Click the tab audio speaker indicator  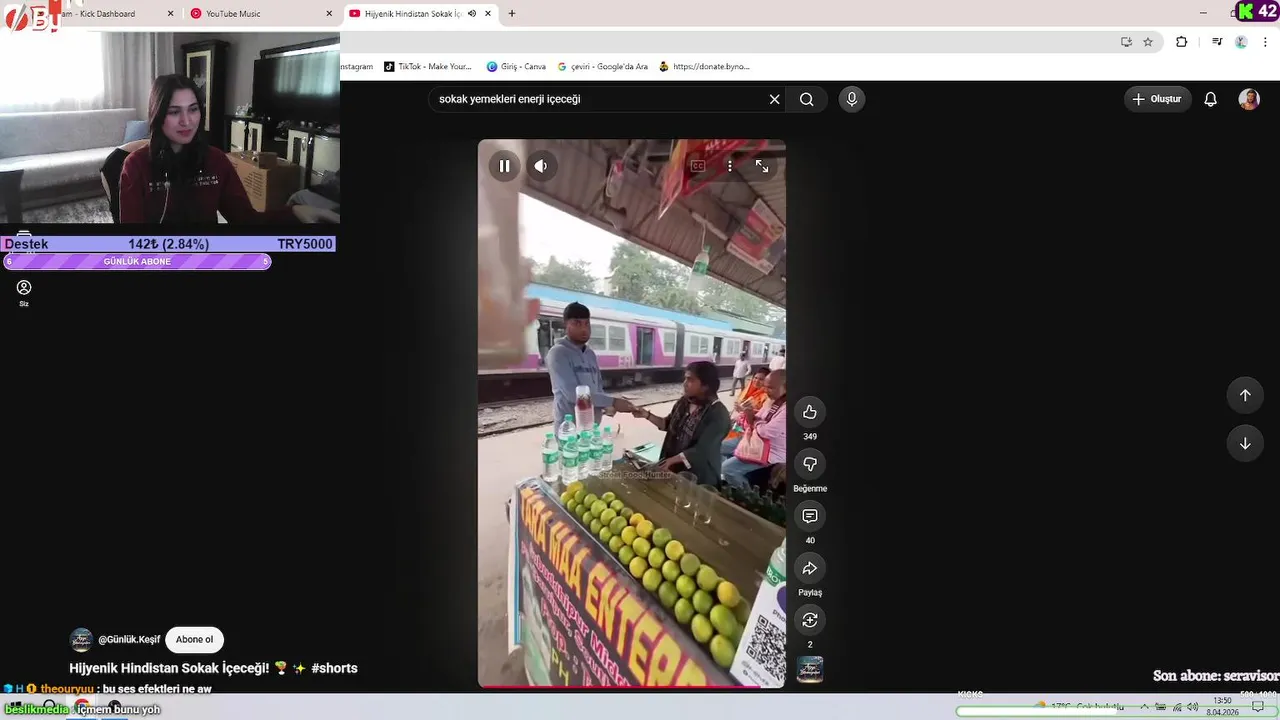pyautogui.click(x=472, y=14)
